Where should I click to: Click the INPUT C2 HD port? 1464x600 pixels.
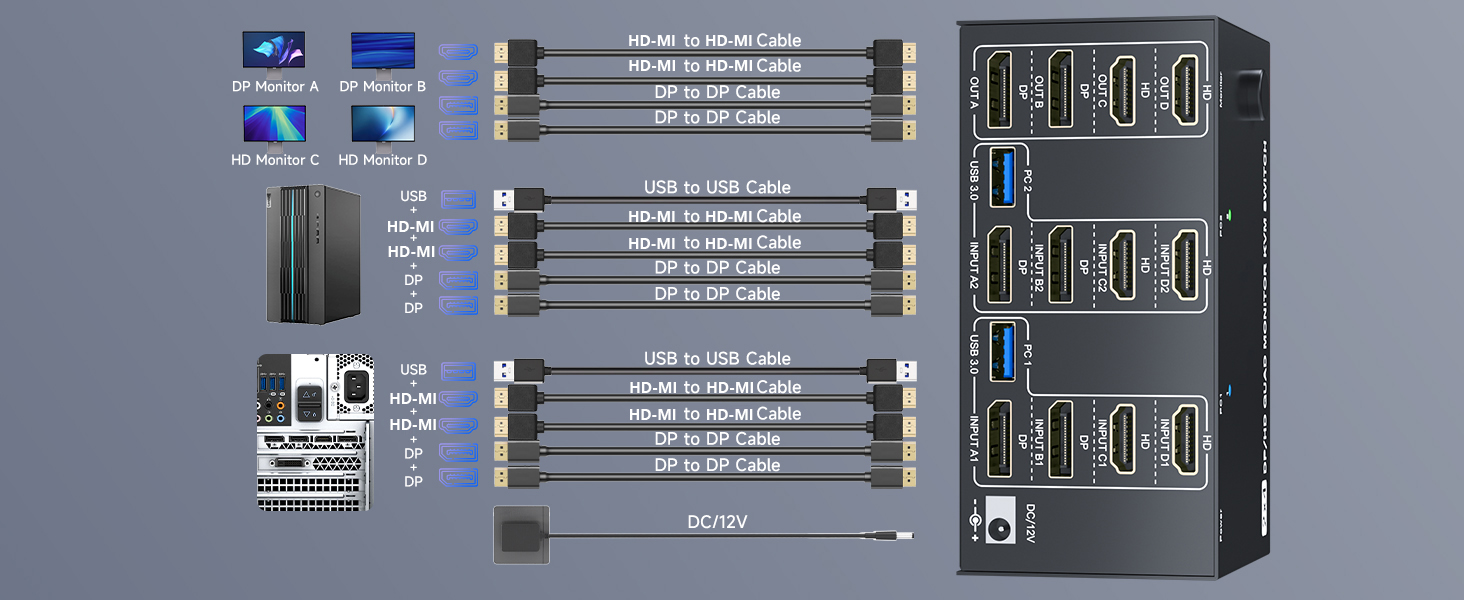(x=1123, y=264)
